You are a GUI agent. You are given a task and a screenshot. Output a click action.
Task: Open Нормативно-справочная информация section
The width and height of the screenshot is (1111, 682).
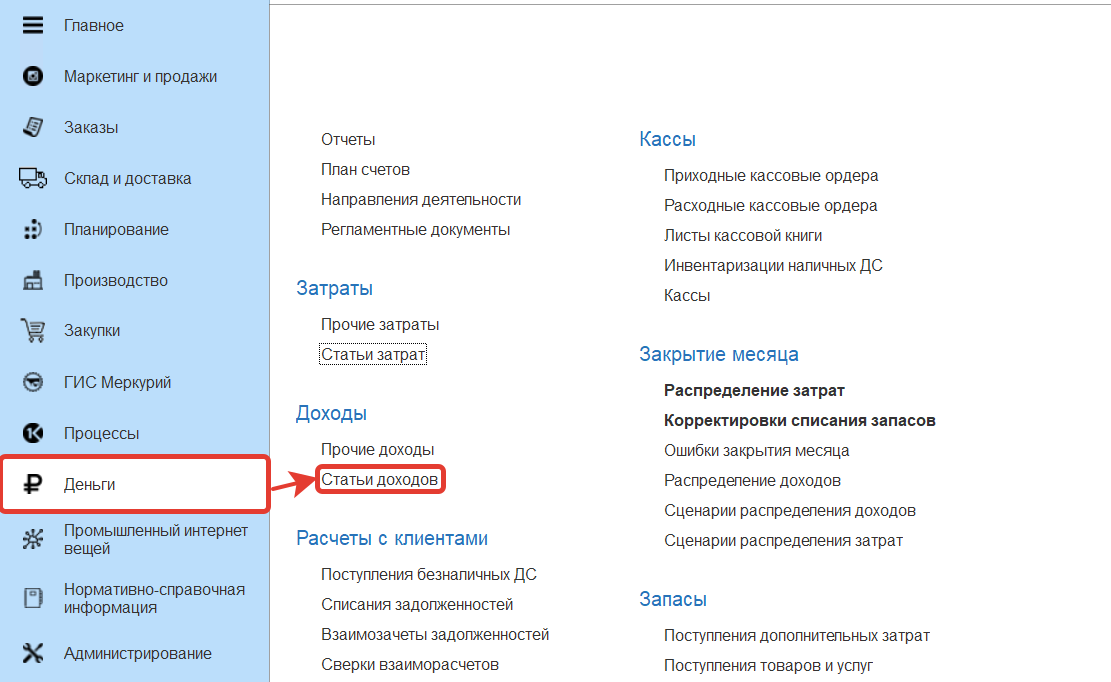pos(154,598)
